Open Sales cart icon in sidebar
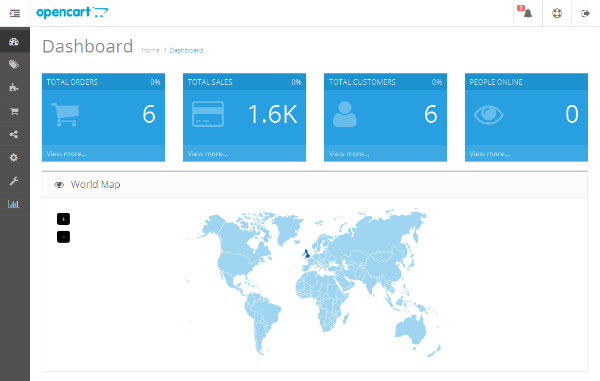This screenshot has width=600, height=381. pos(14,111)
